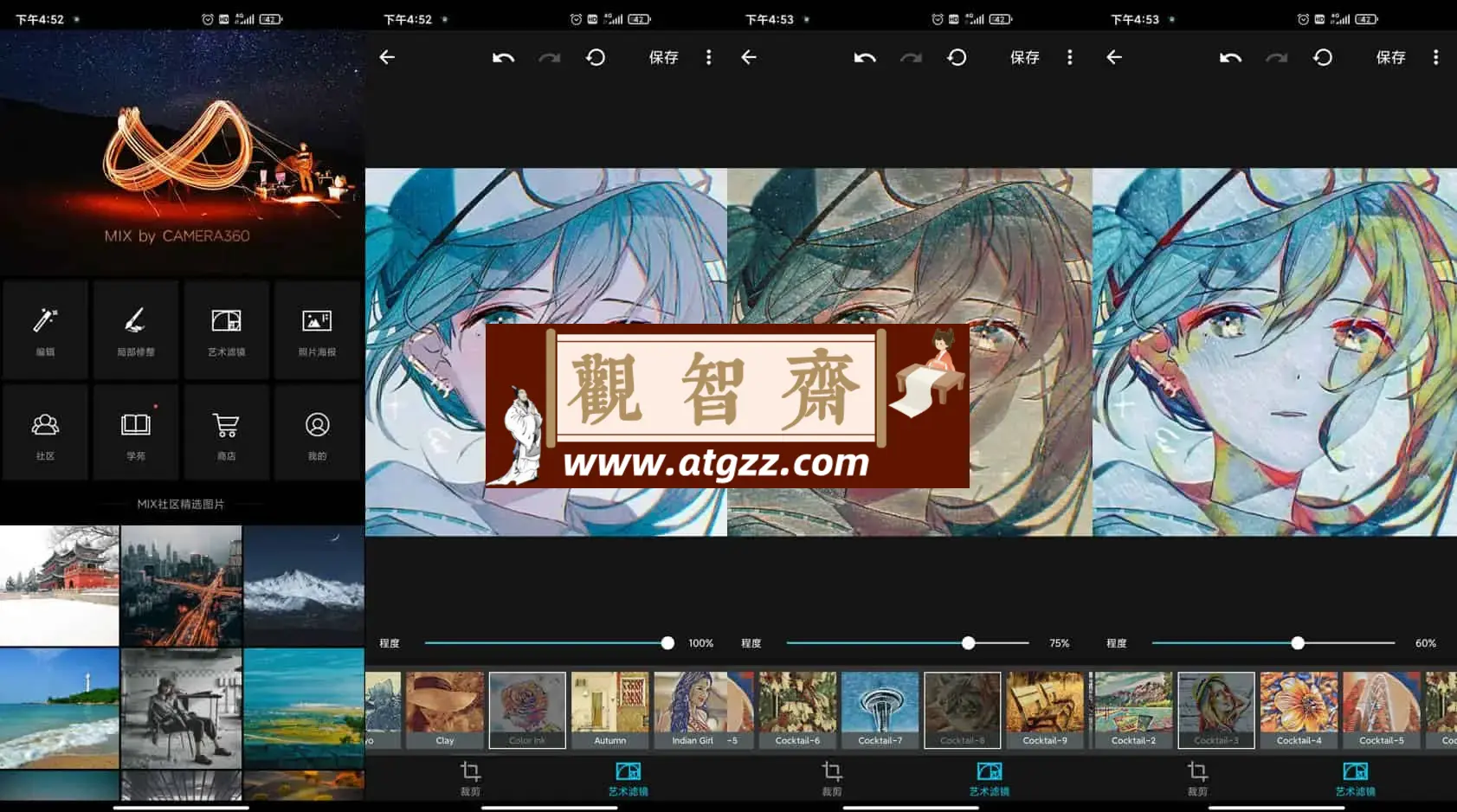The height and width of the screenshot is (812, 1457).
Task: Apply the Cocktail-5 filter
Action: (1382, 710)
